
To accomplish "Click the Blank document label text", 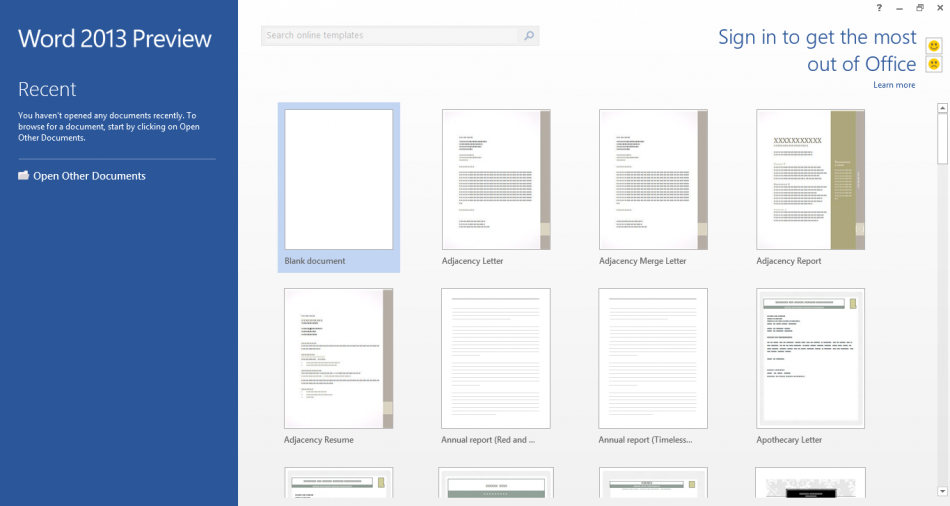I will click(x=314, y=261).
